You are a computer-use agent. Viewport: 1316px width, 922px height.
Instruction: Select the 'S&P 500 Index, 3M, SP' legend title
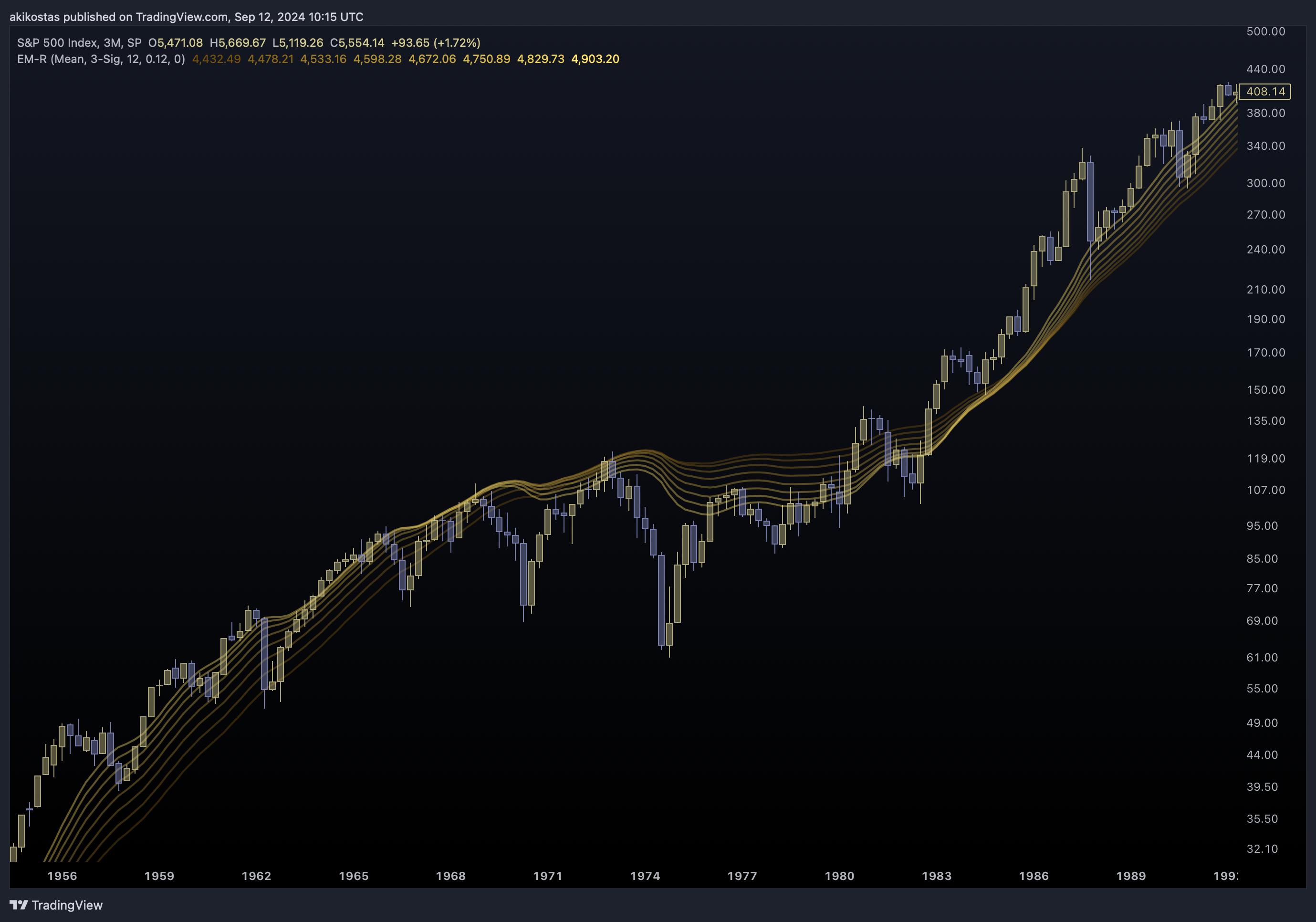pos(79,43)
